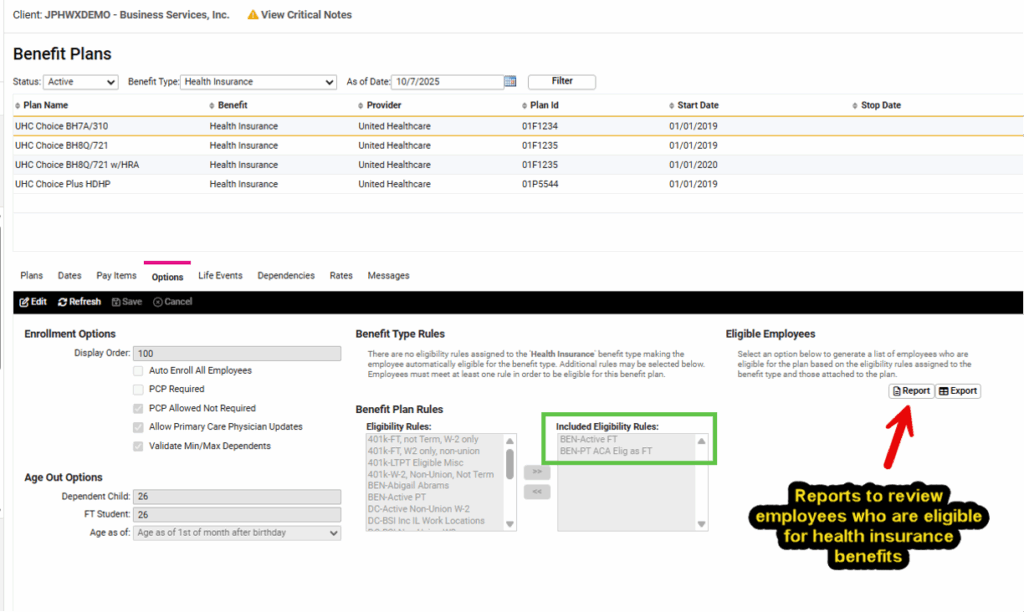Generate eligible employees Report
Image resolution: width=1024 pixels, height=612 pixels.
911,391
